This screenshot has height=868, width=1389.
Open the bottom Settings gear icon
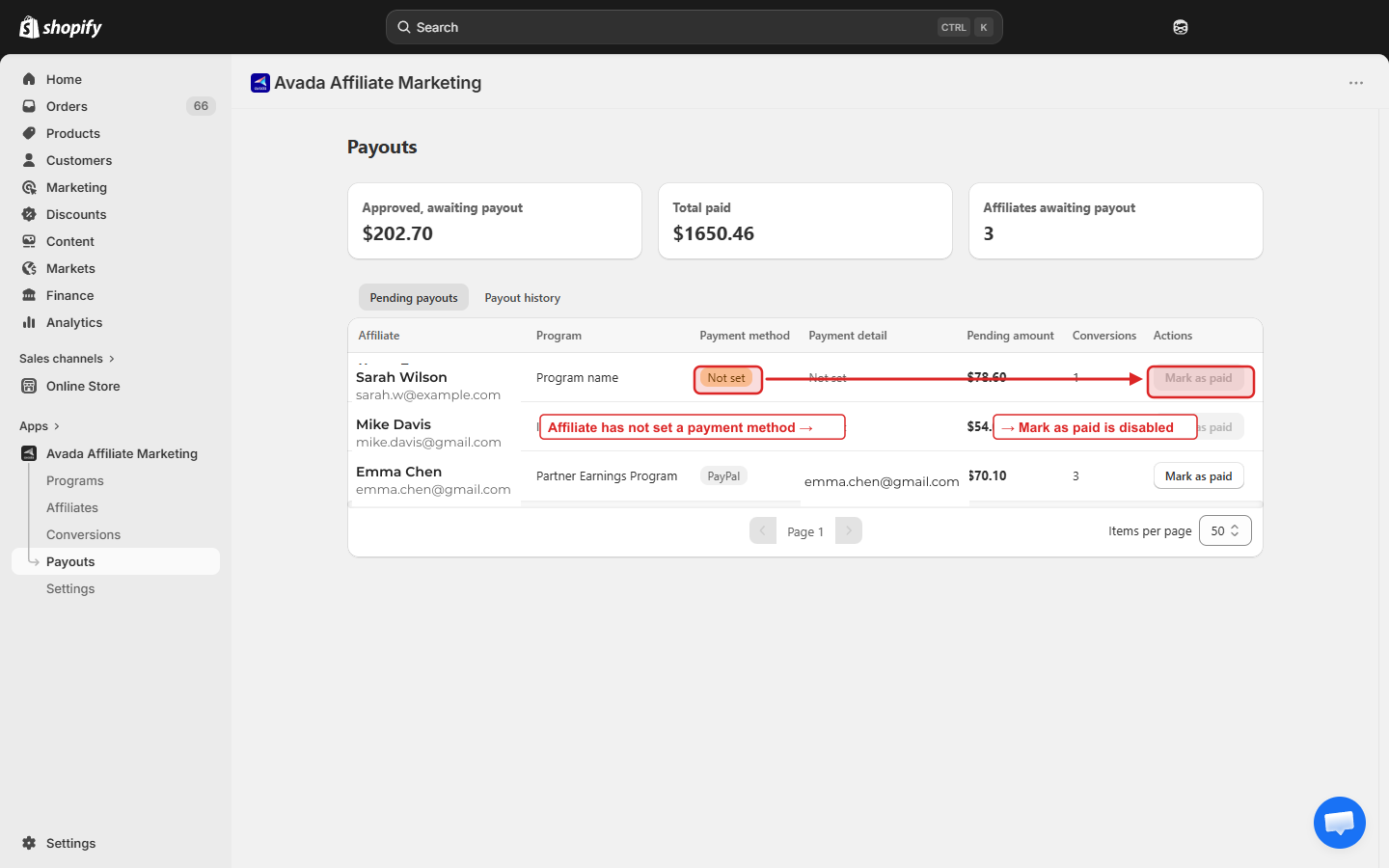29,843
